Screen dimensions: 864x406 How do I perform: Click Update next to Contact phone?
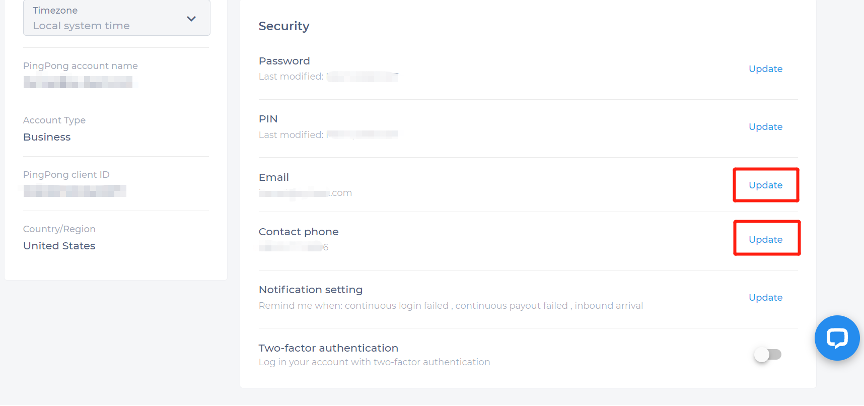765,240
